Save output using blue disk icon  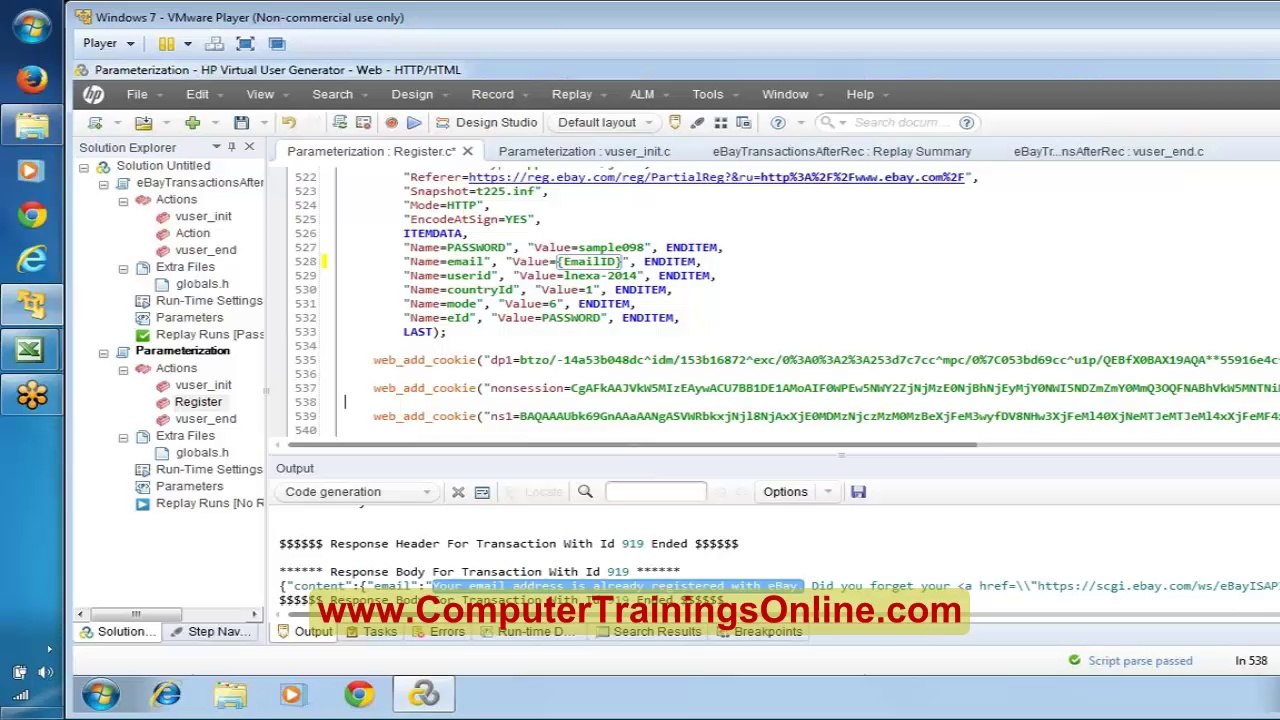(858, 492)
